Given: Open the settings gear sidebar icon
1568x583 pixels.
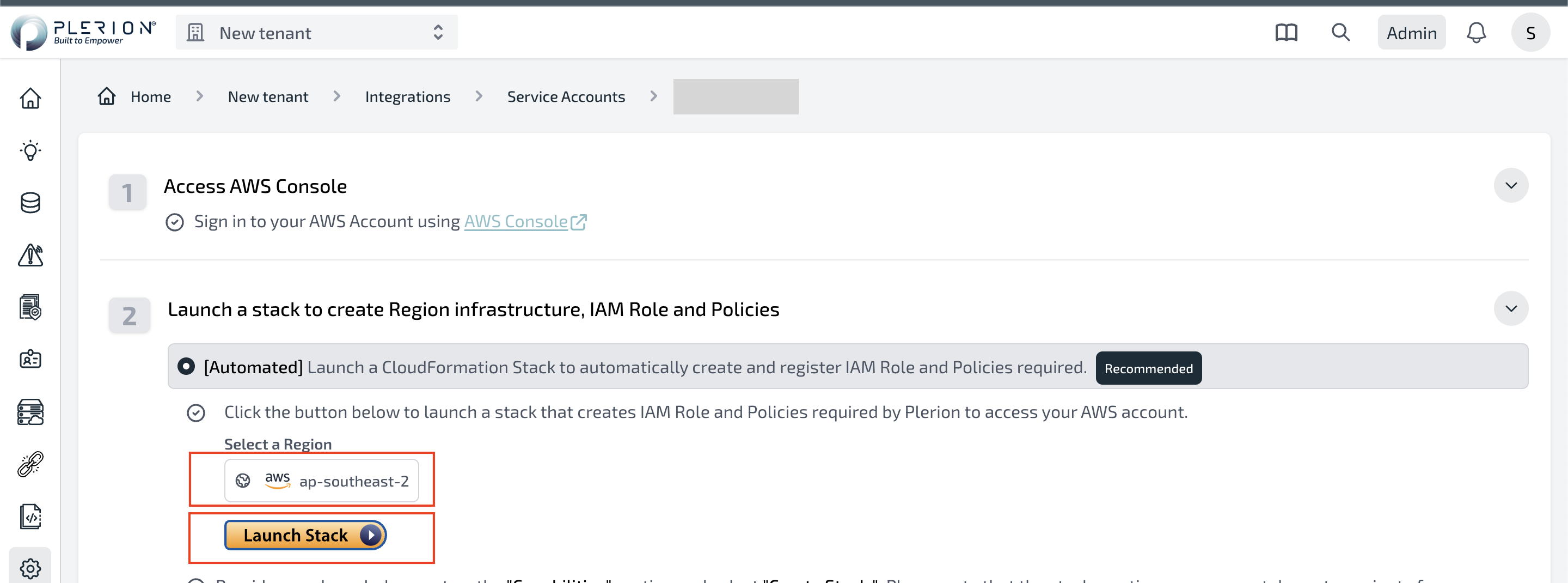Looking at the screenshot, I should (x=30, y=568).
